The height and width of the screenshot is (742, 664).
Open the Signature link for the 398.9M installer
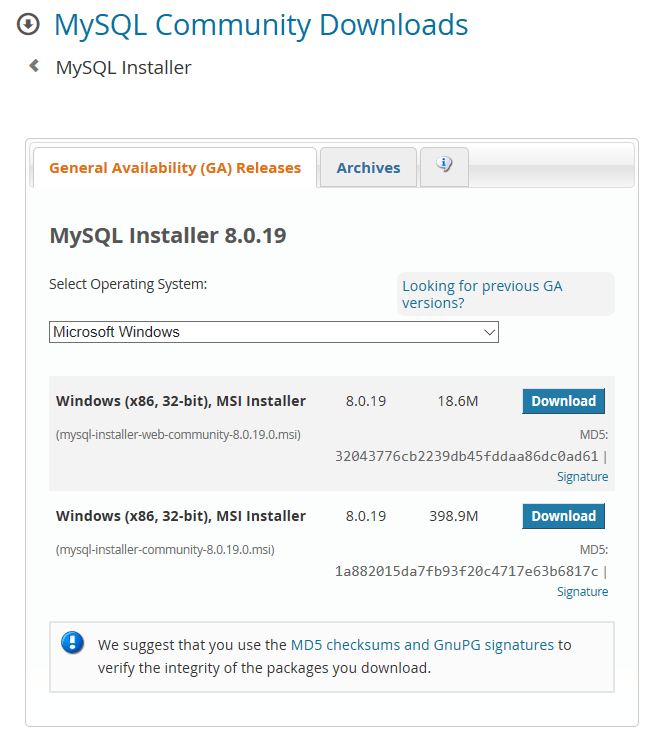(x=582, y=592)
